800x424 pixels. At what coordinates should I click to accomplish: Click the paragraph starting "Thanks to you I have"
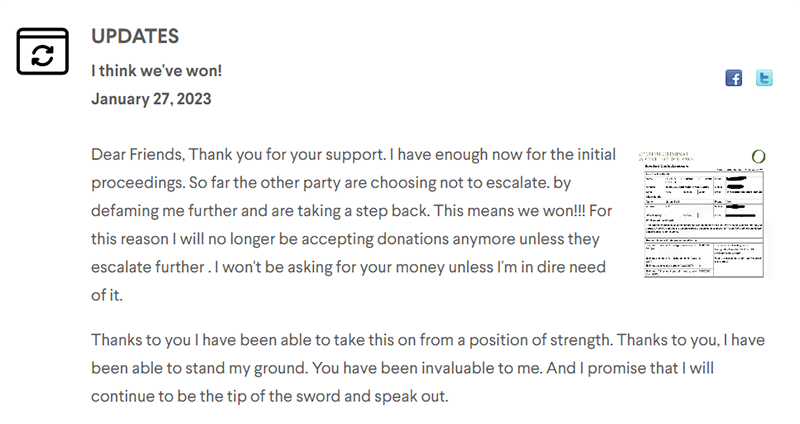(x=428, y=368)
